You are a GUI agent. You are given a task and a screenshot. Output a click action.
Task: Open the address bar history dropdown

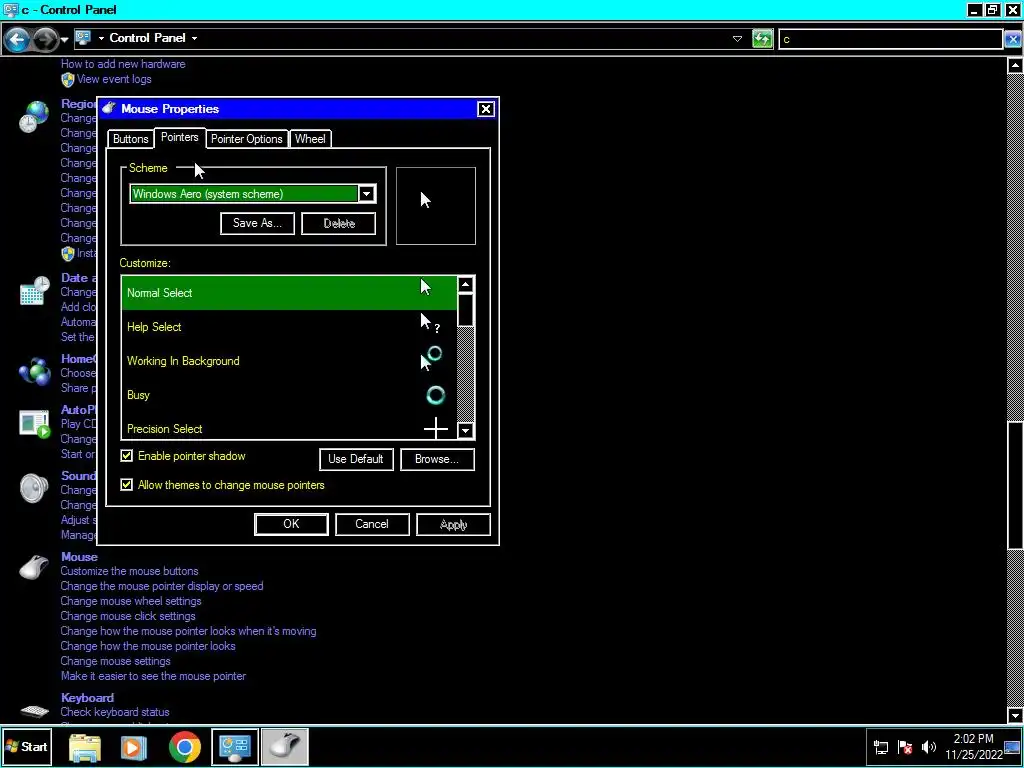737,39
